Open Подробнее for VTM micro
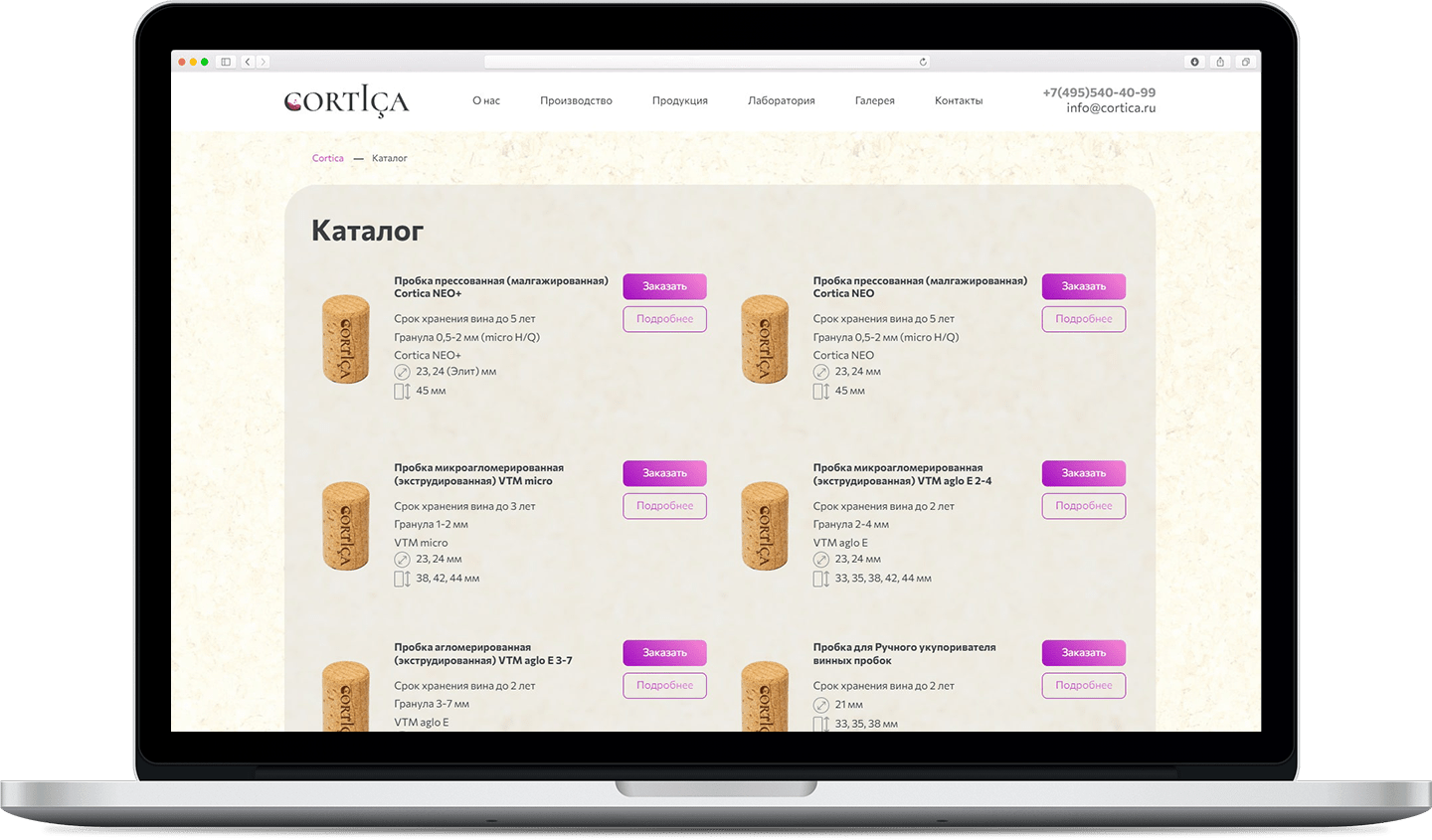Image resolution: width=1432 pixels, height=840 pixels. (x=664, y=506)
